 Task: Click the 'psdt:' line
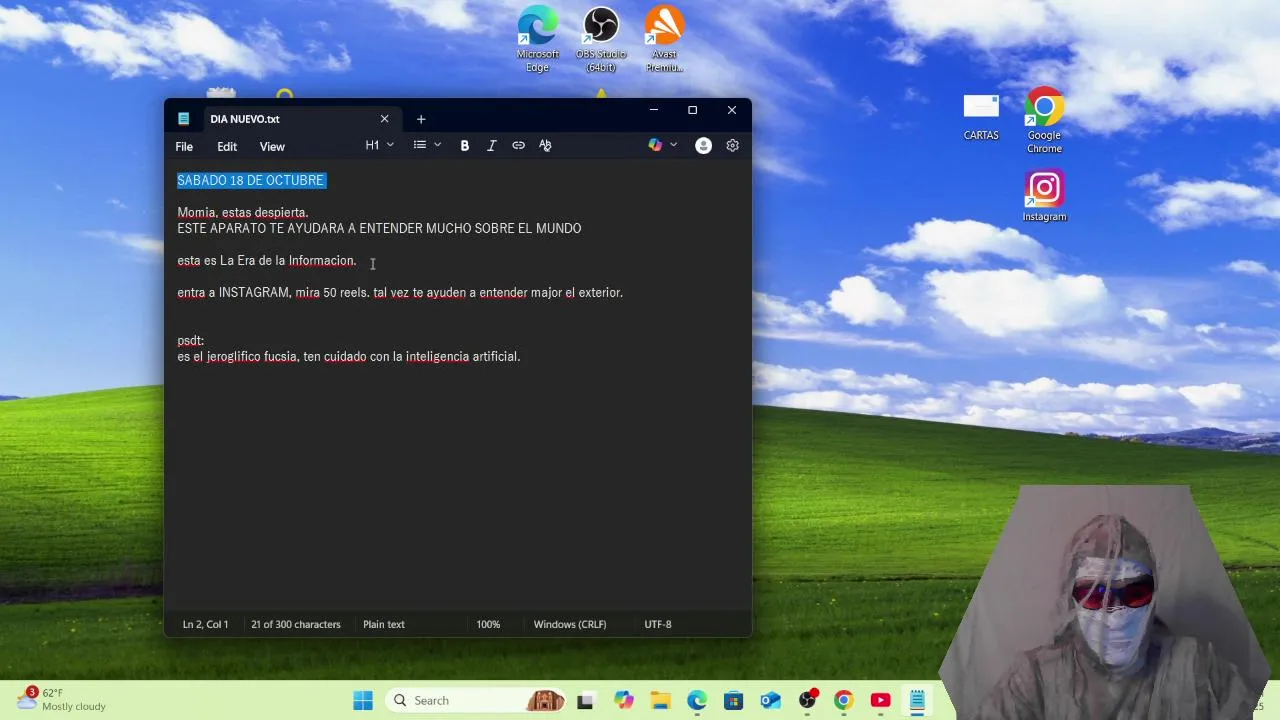click(191, 340)
